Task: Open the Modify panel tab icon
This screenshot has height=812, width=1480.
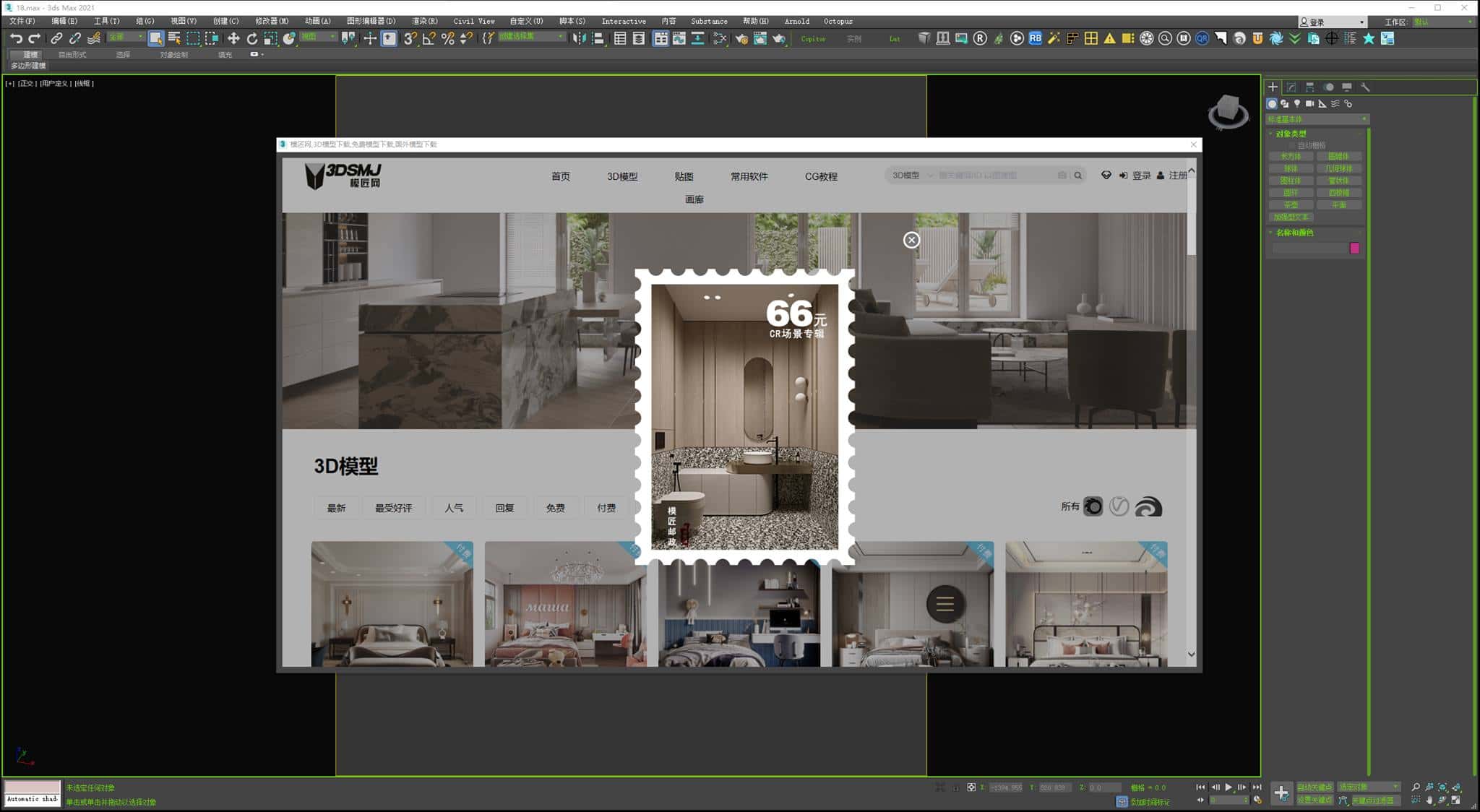Action: [x=1291, y=87]
